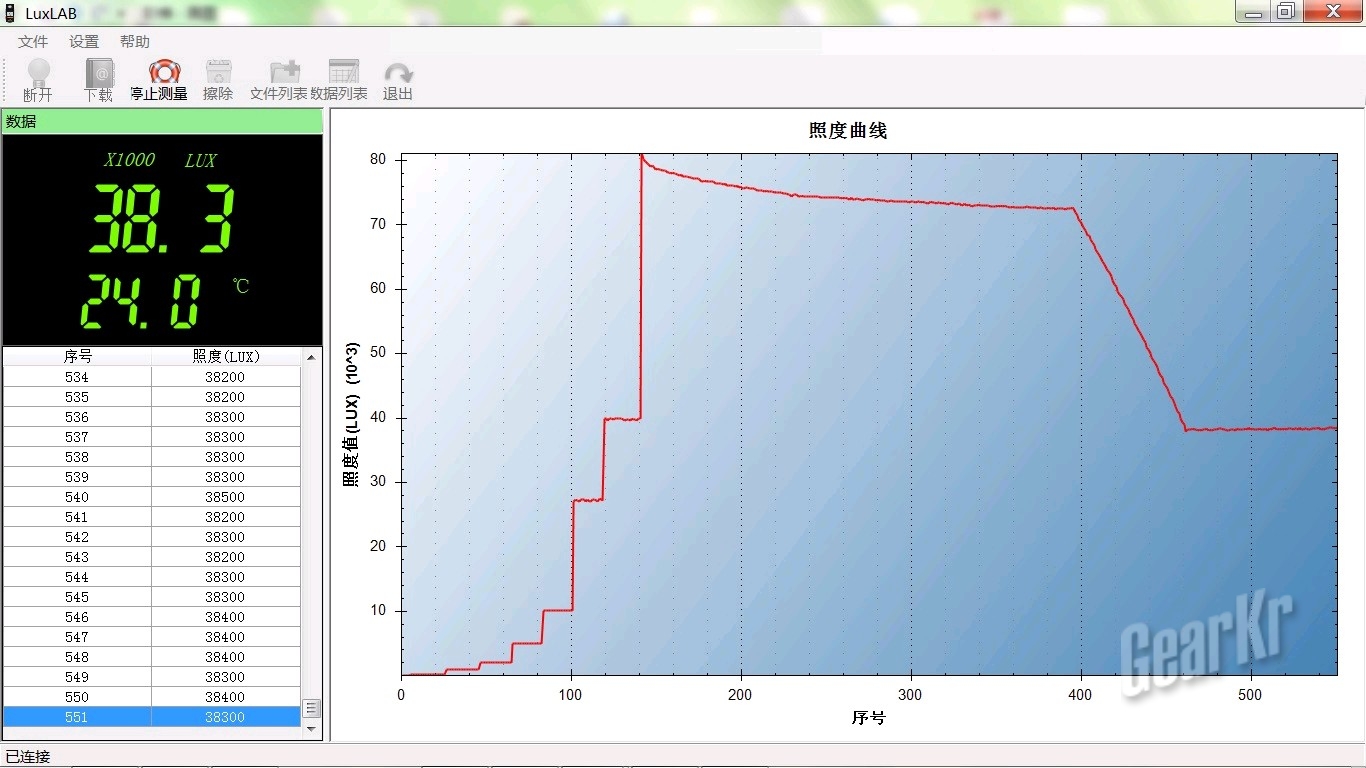The width and height of the screenshot is (1366, 768).
Task: Open the 文件 menu
Action: tap(33, 42)
